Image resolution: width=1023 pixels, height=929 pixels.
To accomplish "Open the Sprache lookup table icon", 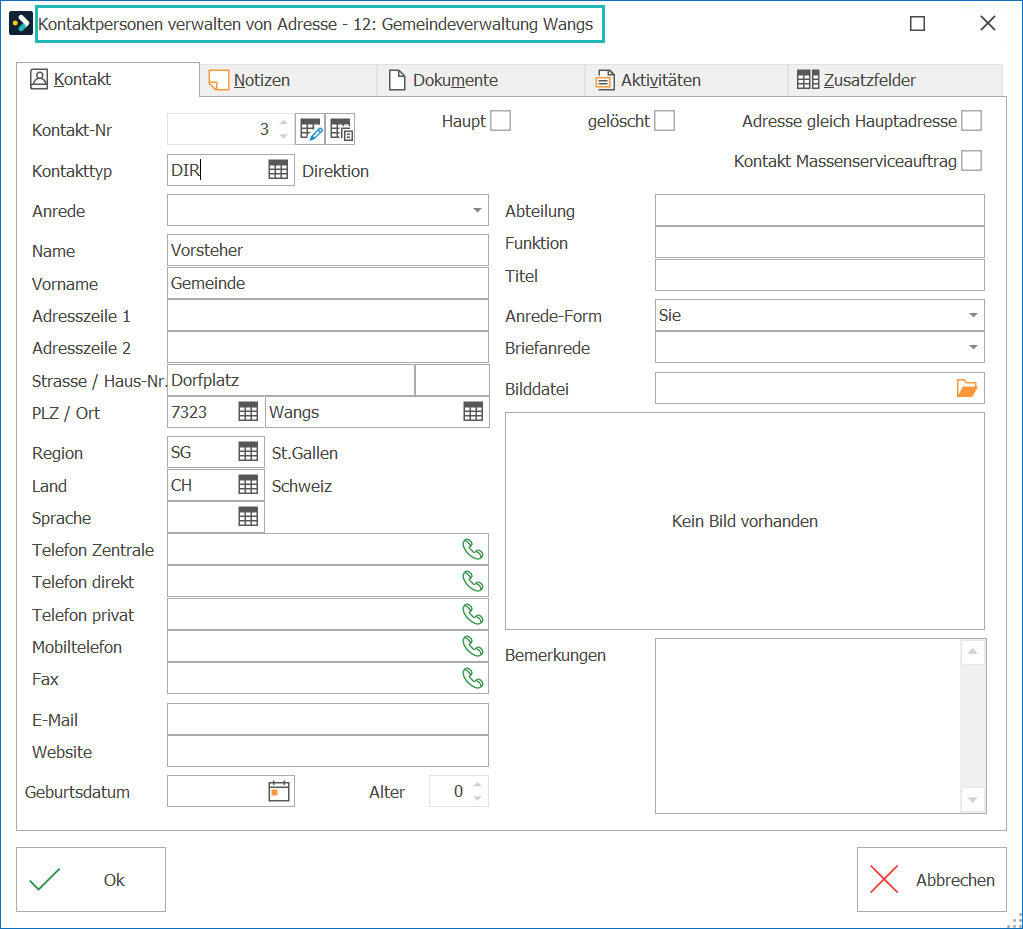I will (248, 517).
